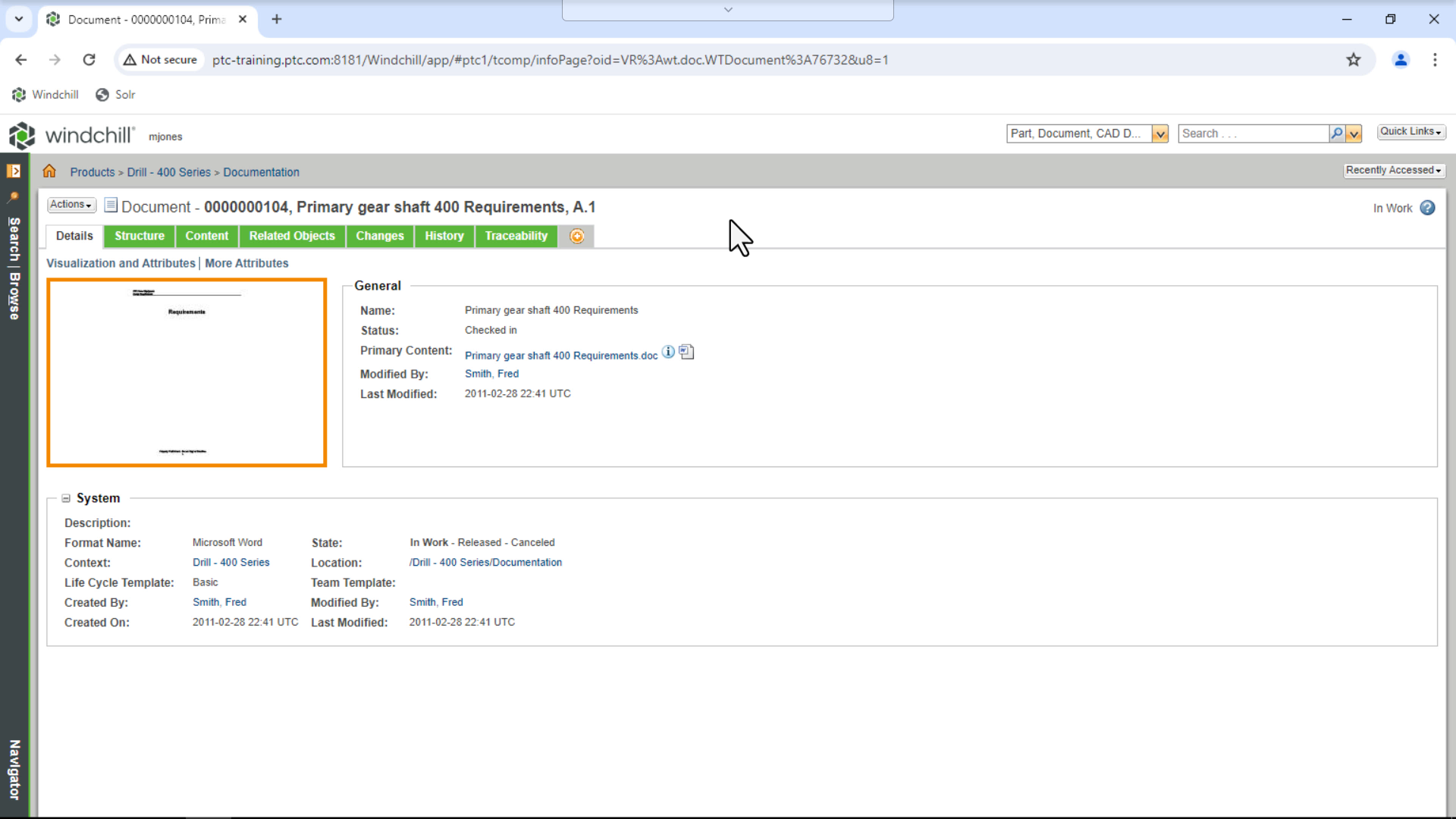The width and height of the screenshot is (1456, 819).
Task: Collapse the System section
Action: click(66, 498)
